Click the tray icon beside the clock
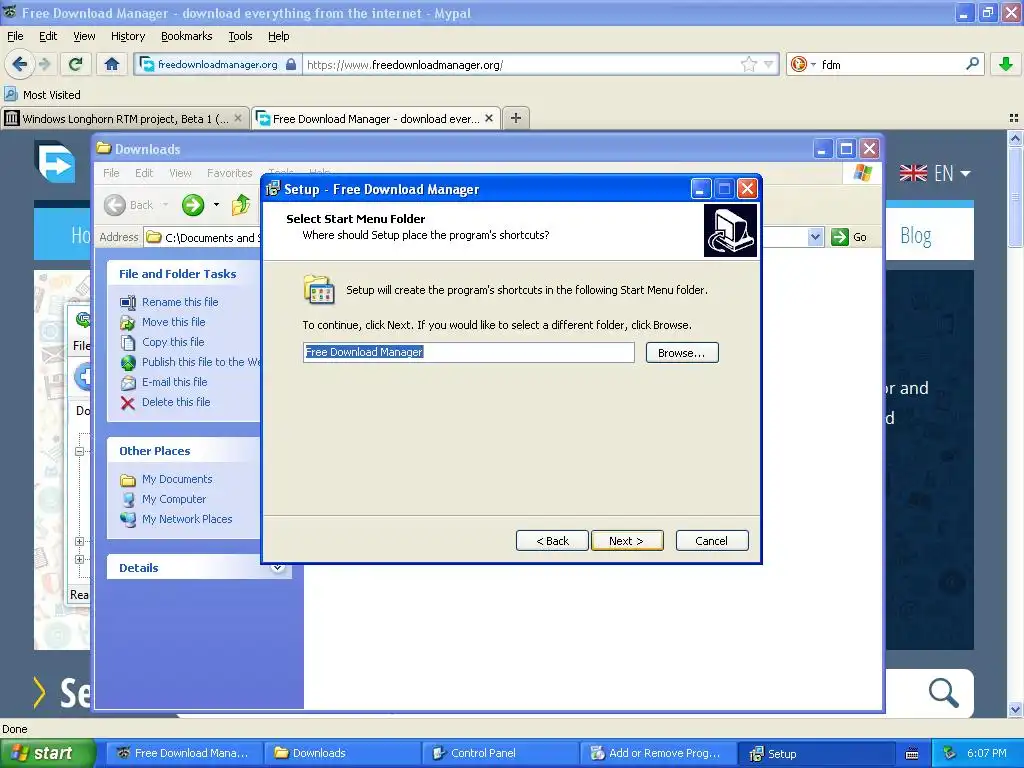Image resolution: width=1024 pixels, height=768 pixels. (950, 753)
